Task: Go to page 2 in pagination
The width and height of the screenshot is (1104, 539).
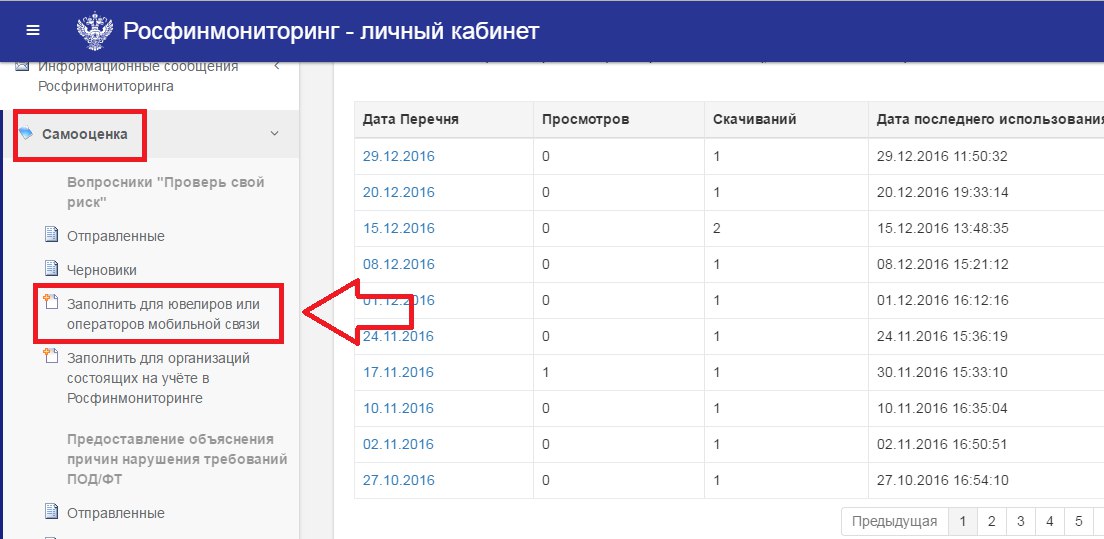Action: (x=991, y=521)
